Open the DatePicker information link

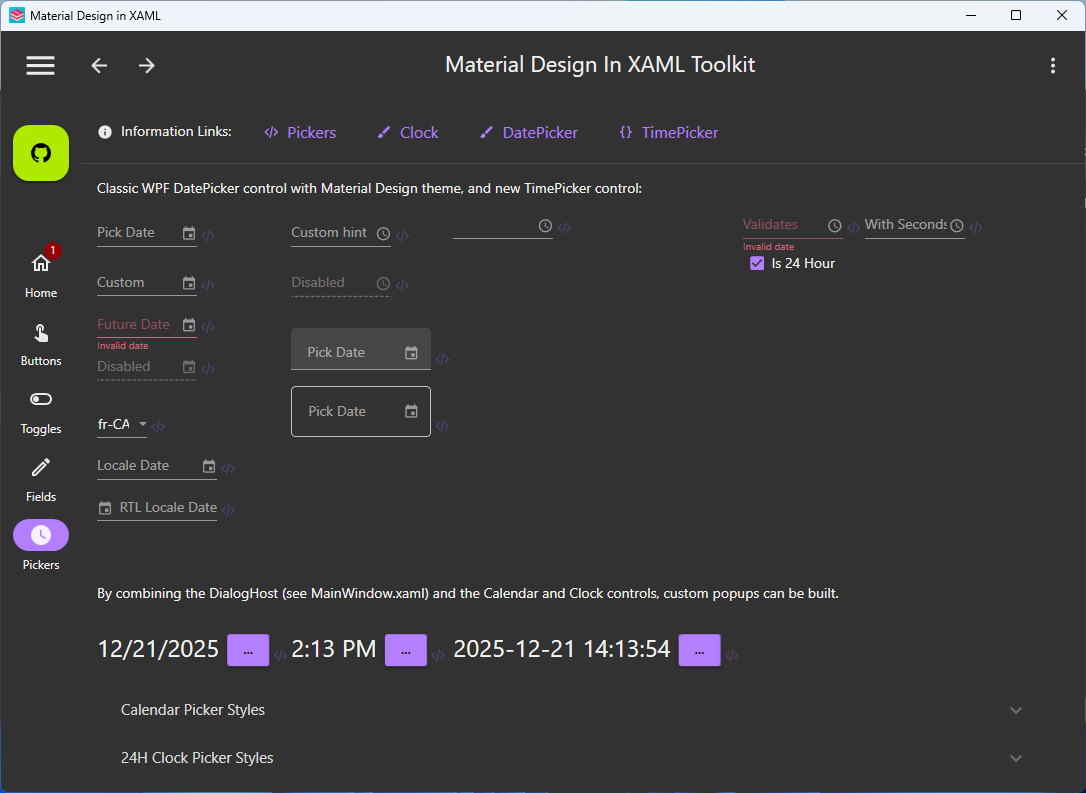(528, 132)
